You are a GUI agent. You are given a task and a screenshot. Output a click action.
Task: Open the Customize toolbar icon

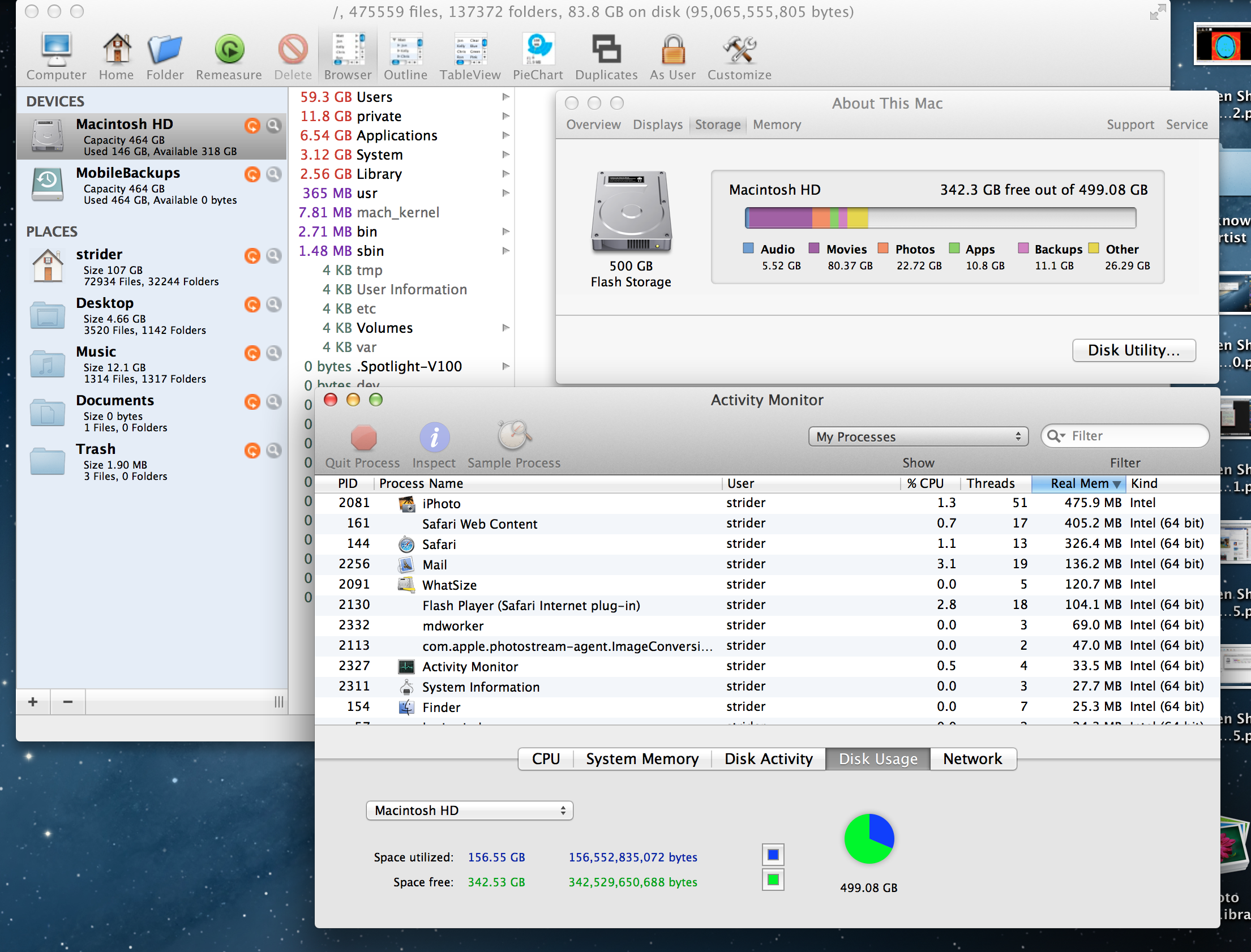tap(739, 50)
